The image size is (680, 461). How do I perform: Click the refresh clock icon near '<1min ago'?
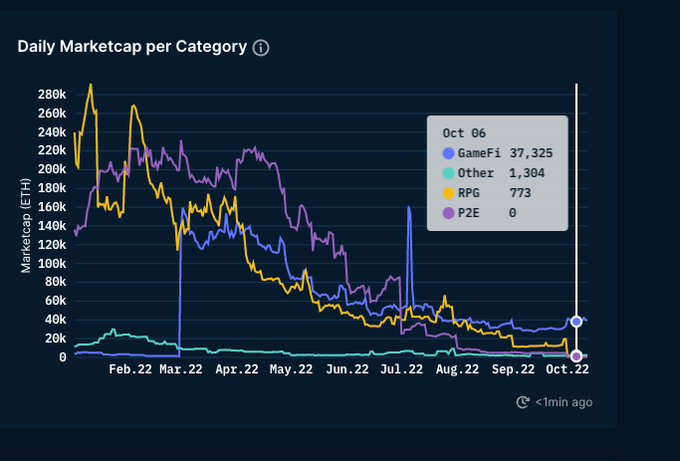522,402
